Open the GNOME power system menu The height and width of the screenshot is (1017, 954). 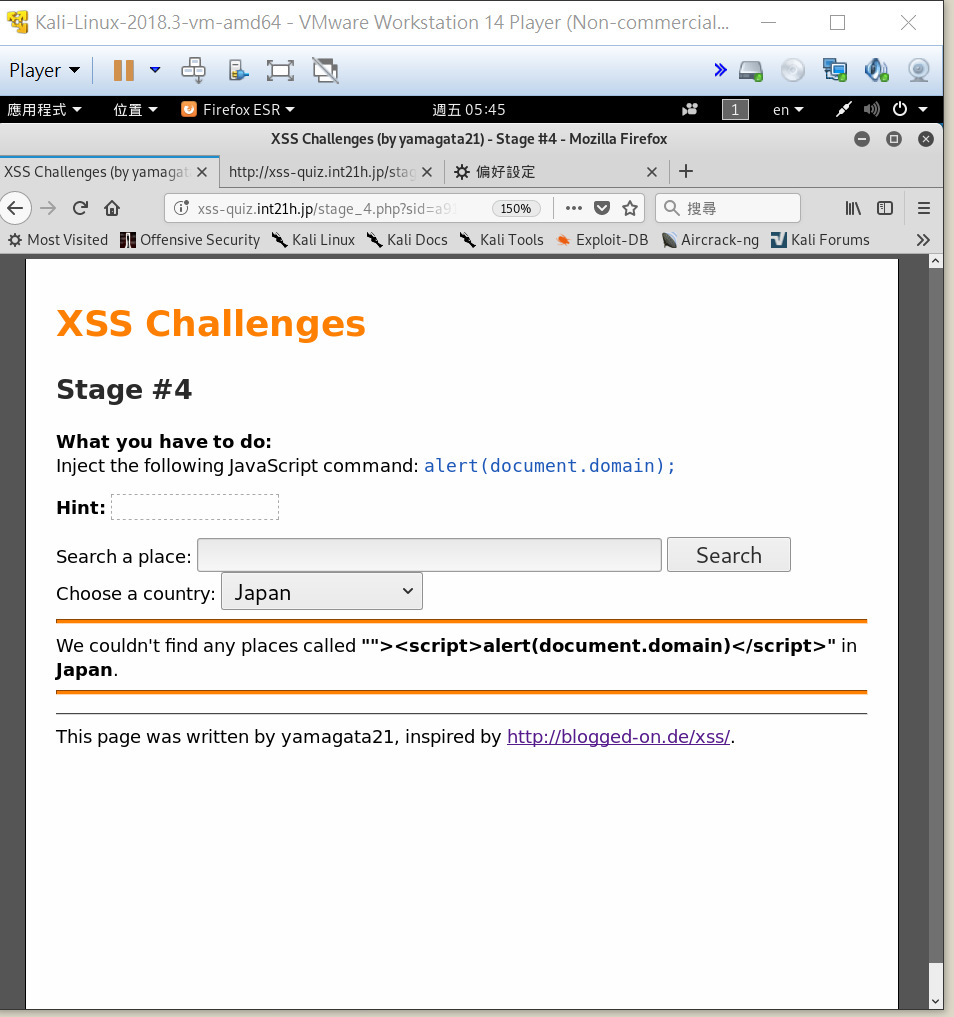point(910,110)
